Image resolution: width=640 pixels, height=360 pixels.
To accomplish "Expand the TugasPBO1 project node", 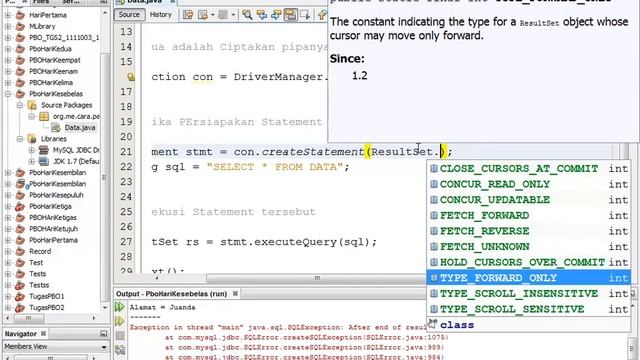I will [8, 296].
